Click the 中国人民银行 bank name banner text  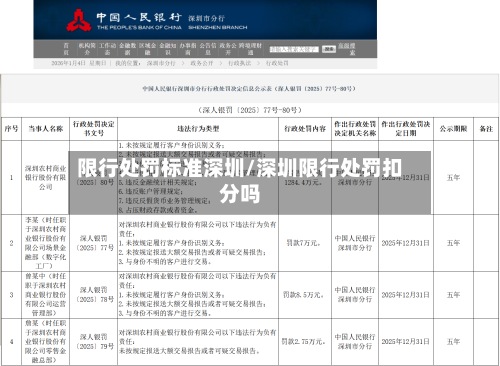tap(139, 17)
